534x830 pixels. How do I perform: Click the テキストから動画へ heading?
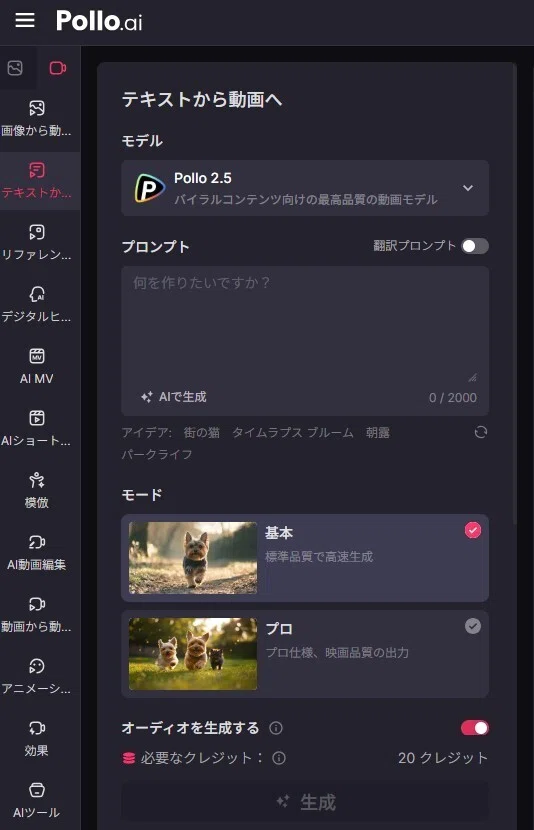(x=202, y=99)
